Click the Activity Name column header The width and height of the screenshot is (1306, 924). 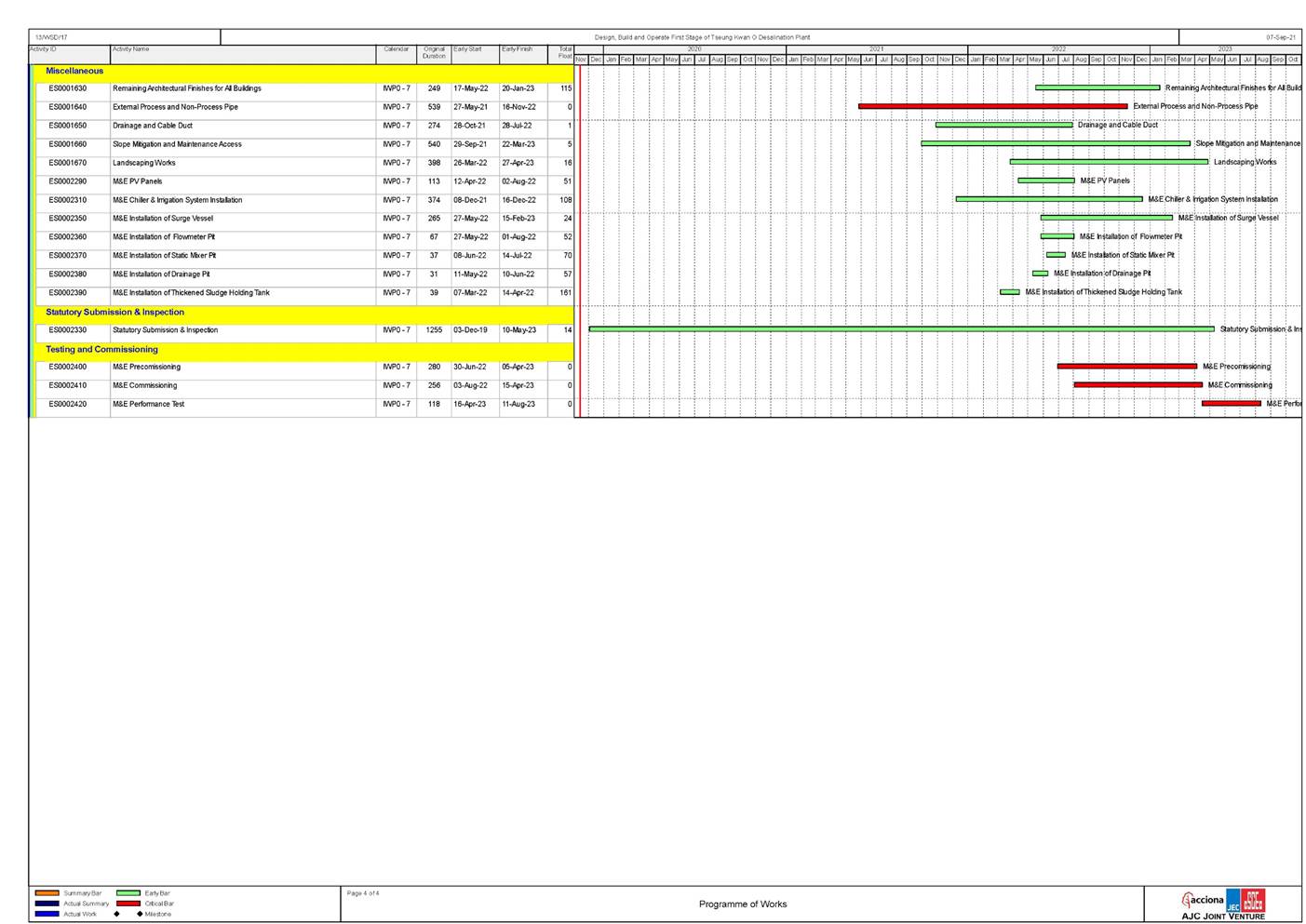click(131, 49)
